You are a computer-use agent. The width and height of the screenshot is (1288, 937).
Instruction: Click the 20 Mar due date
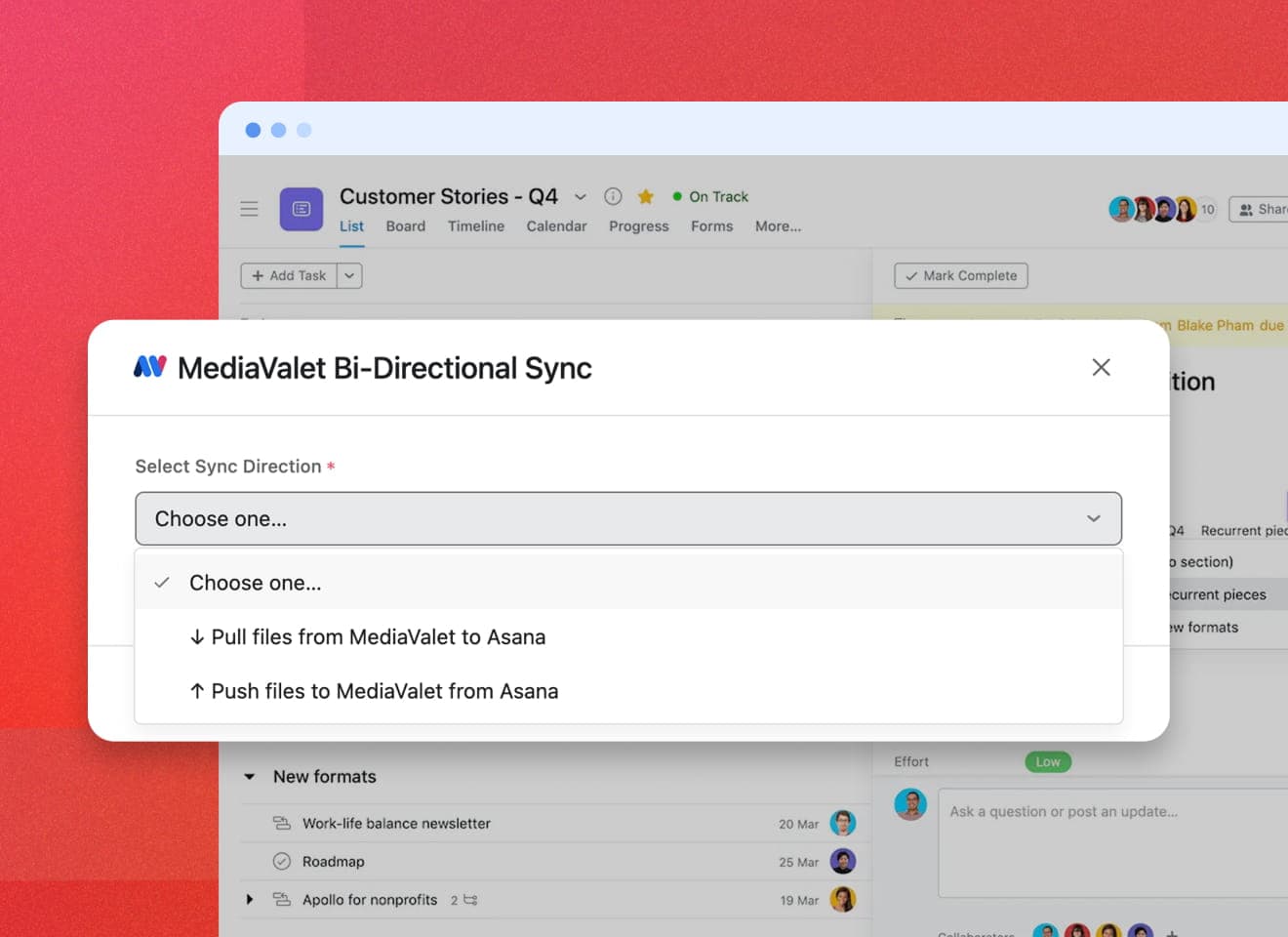[799, 825]
